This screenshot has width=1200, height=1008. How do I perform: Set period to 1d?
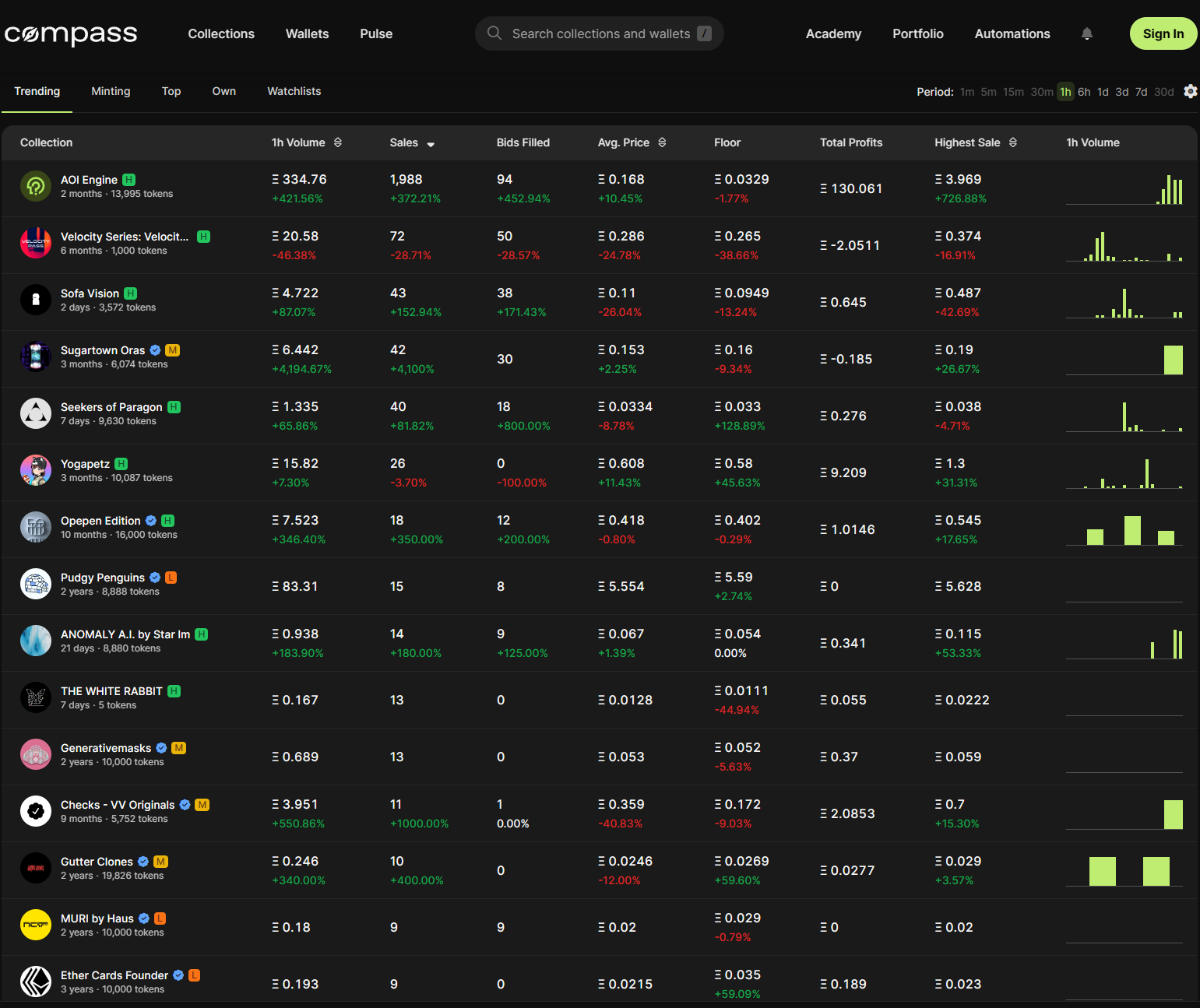click(x=1103, y=92)
